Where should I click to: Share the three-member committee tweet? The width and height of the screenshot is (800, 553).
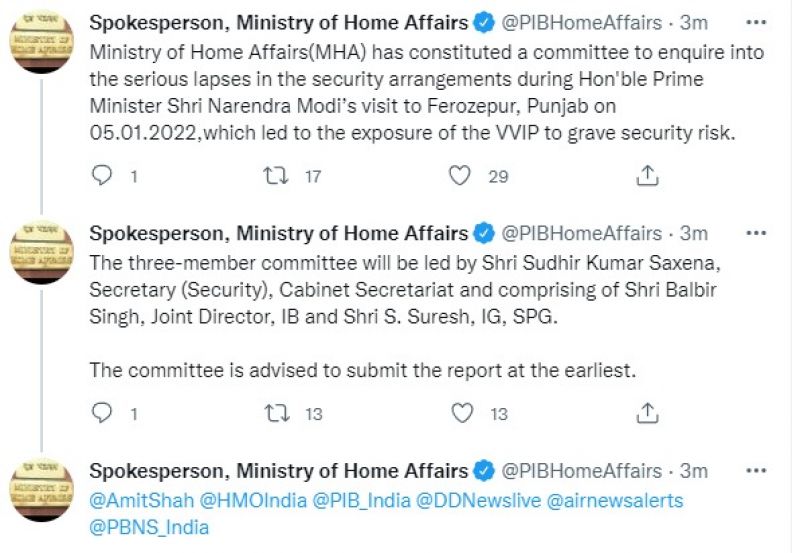(x=647, y=412)
